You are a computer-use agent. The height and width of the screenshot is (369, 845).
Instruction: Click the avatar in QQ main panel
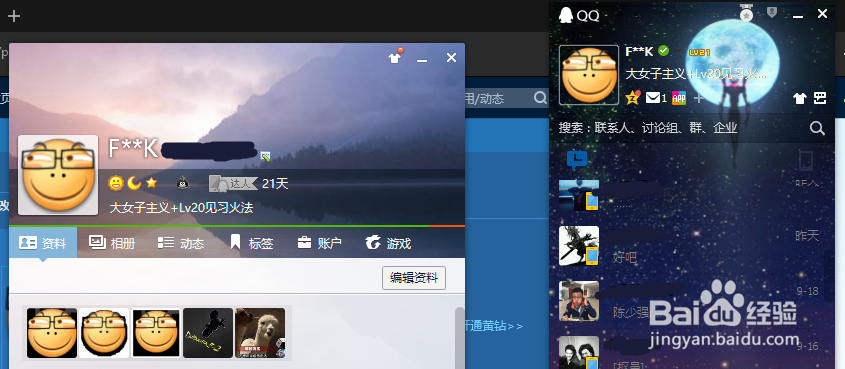tap(589, 75)
